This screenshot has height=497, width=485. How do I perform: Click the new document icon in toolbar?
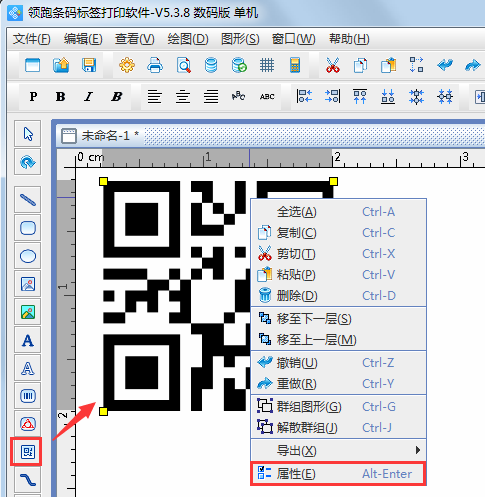[32, 65]
